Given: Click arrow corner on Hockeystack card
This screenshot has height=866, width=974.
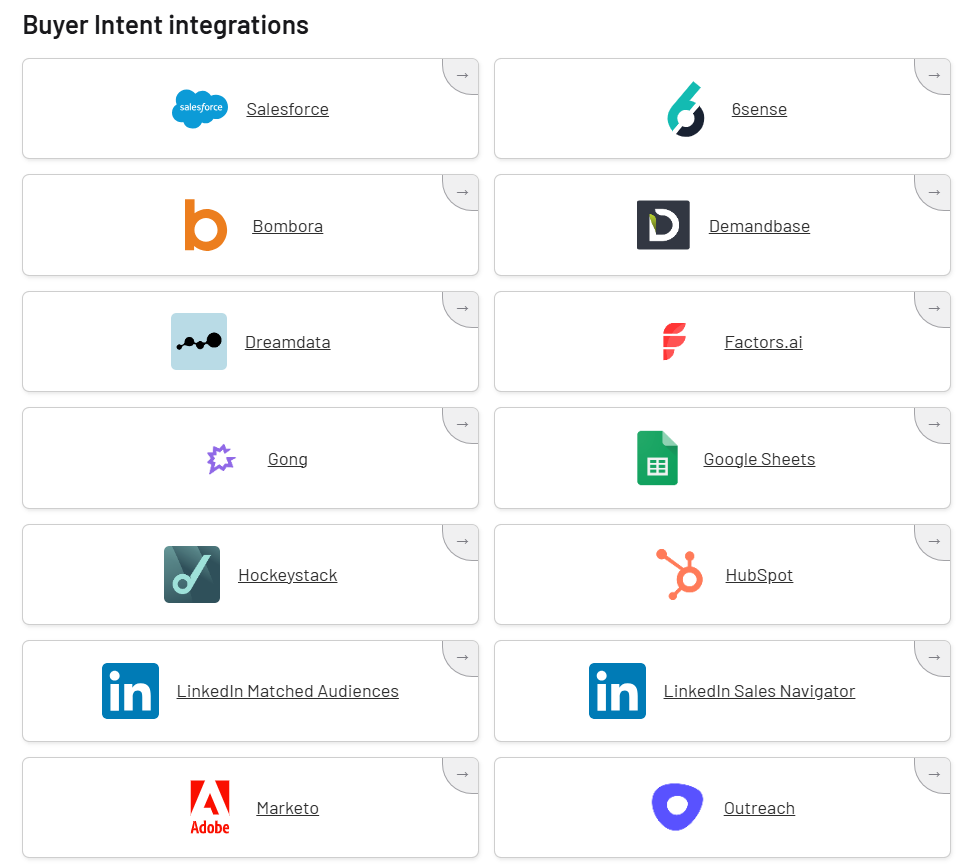Looking at the screenshot, I should click(462, 541).
